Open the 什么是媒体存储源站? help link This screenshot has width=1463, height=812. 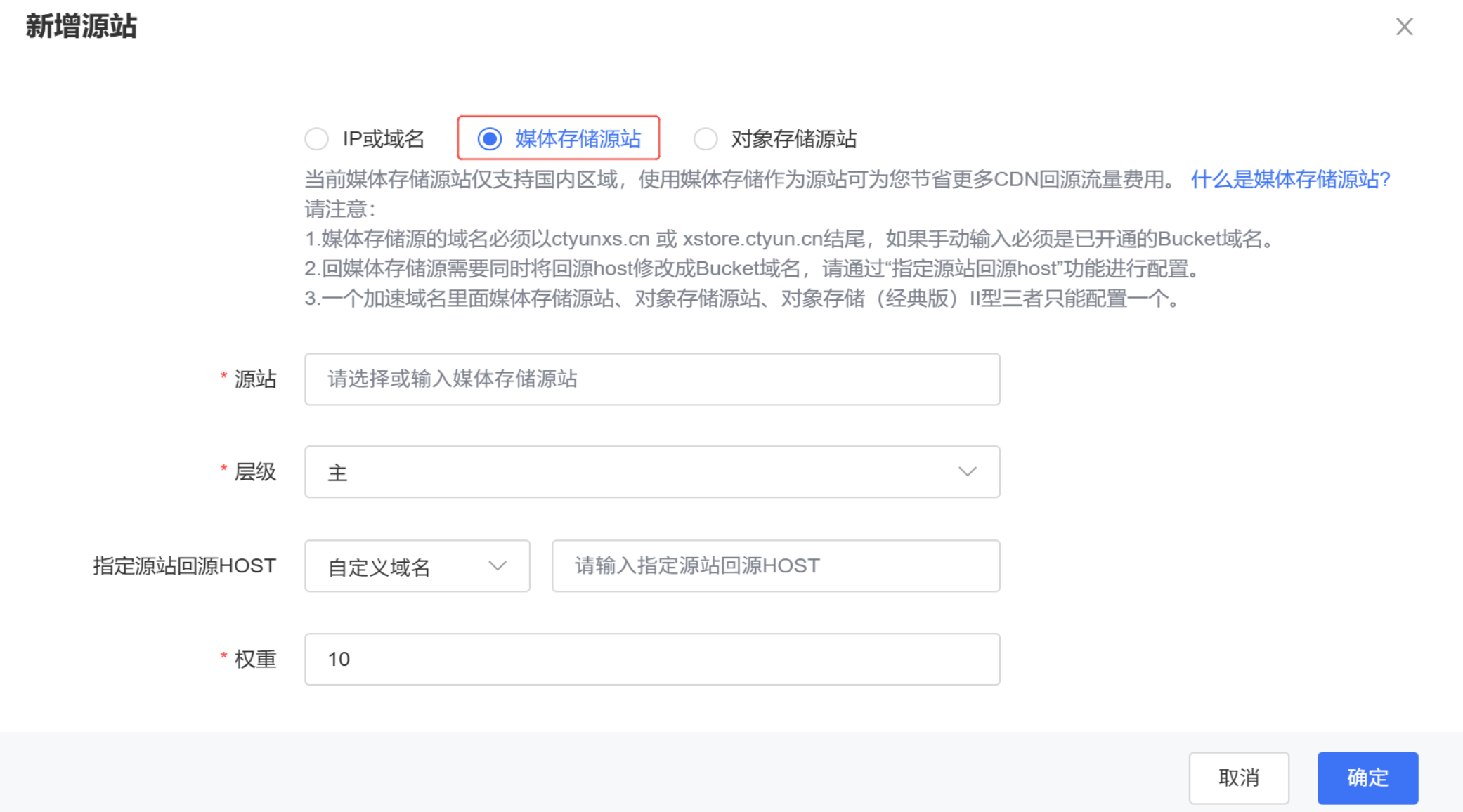click(x=1290, y=180)
